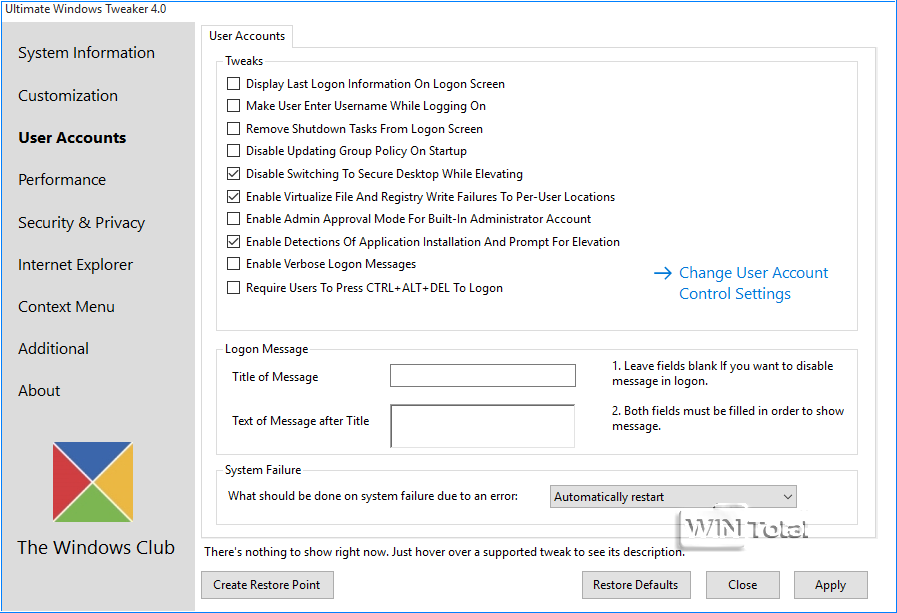The image size is (897, 613).
Task: Click the Close button
Action: (x=743, y=585)
